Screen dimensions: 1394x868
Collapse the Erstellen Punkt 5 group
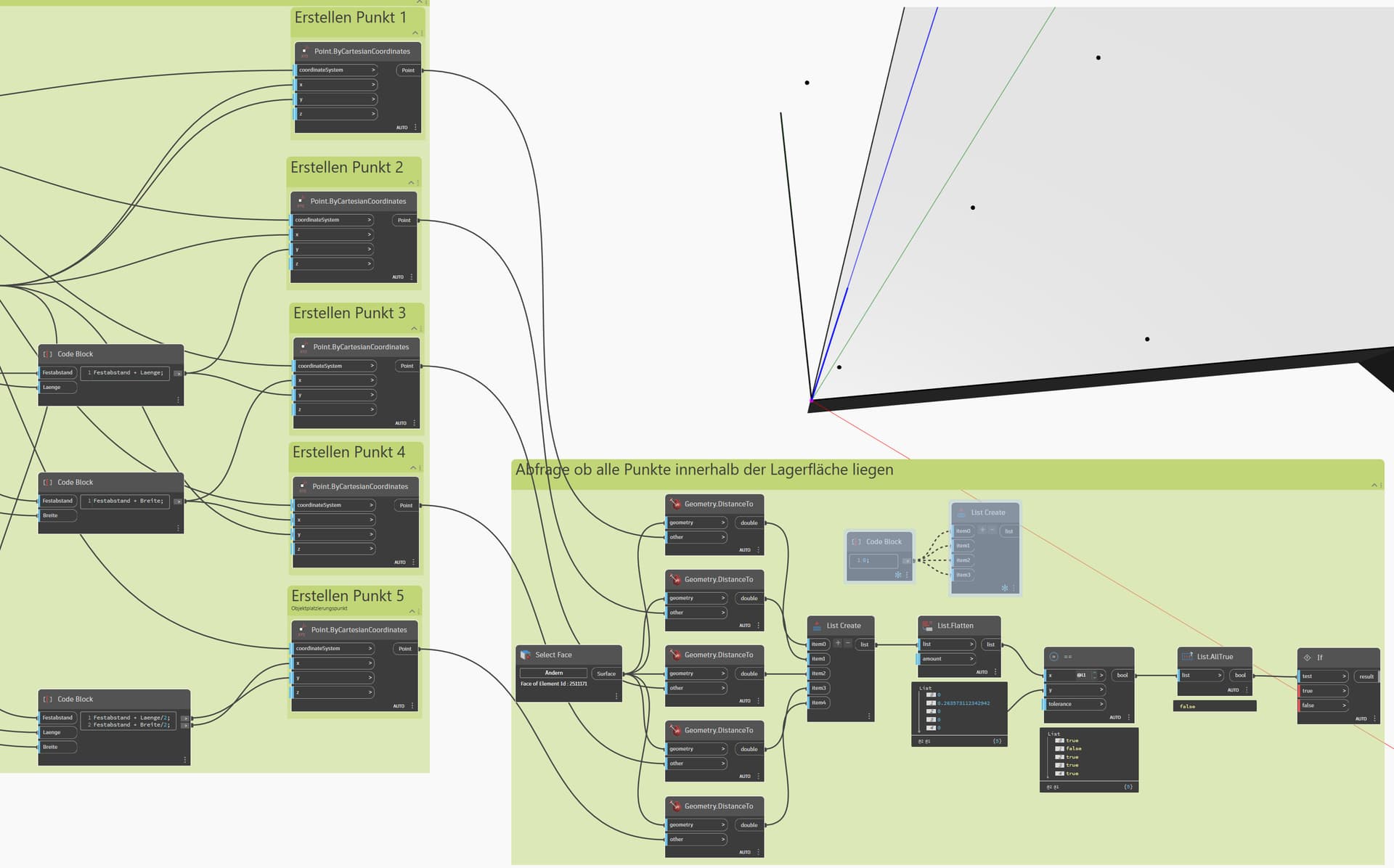412,611
